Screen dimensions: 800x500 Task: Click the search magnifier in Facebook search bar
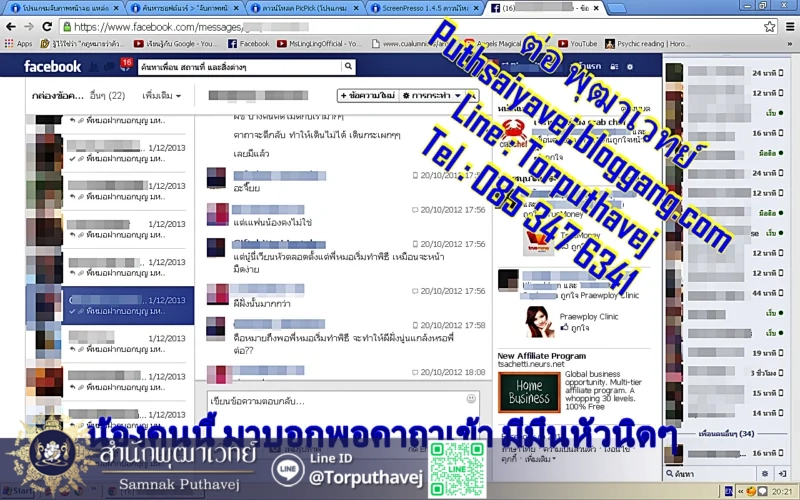point(348,67)
